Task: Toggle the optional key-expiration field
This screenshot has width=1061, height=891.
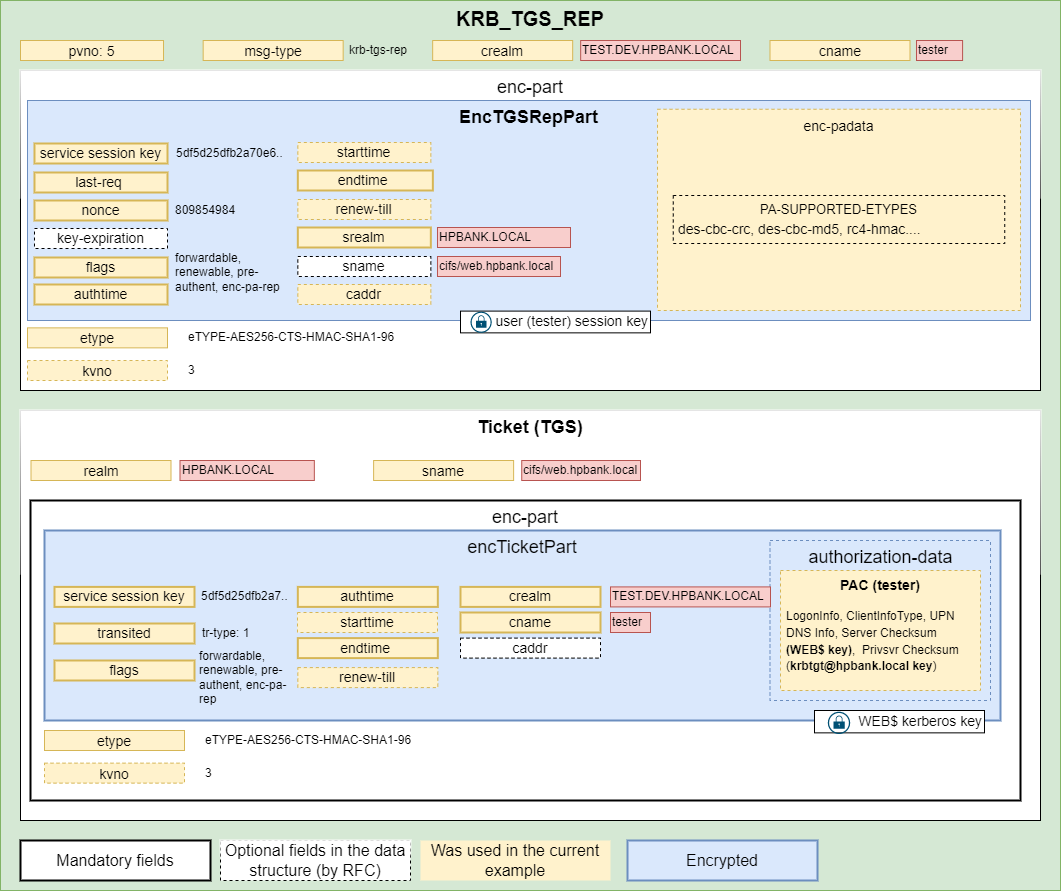Action: coord(100,238)
